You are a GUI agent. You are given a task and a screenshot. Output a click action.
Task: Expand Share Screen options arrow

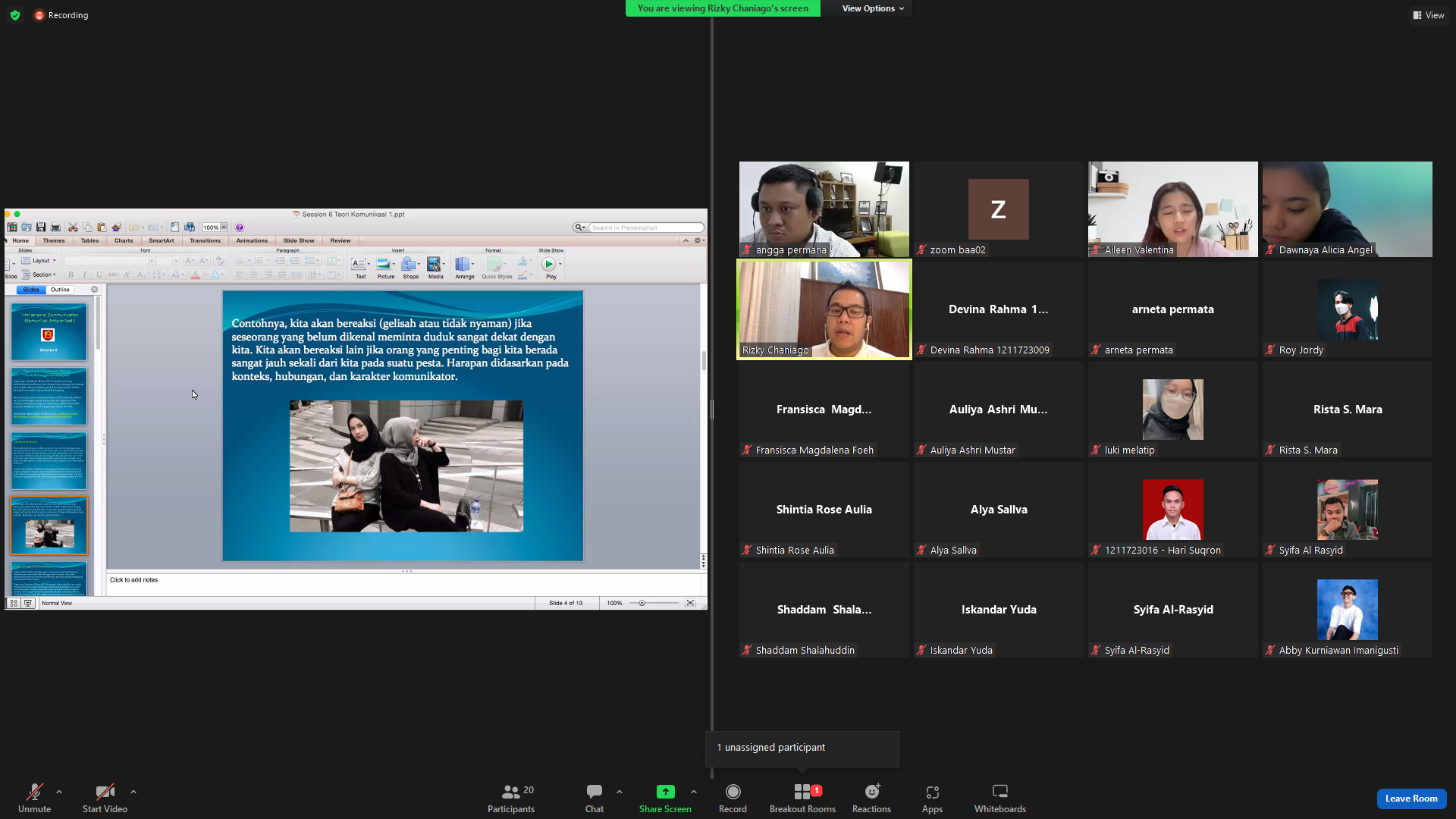pos(694,792)
